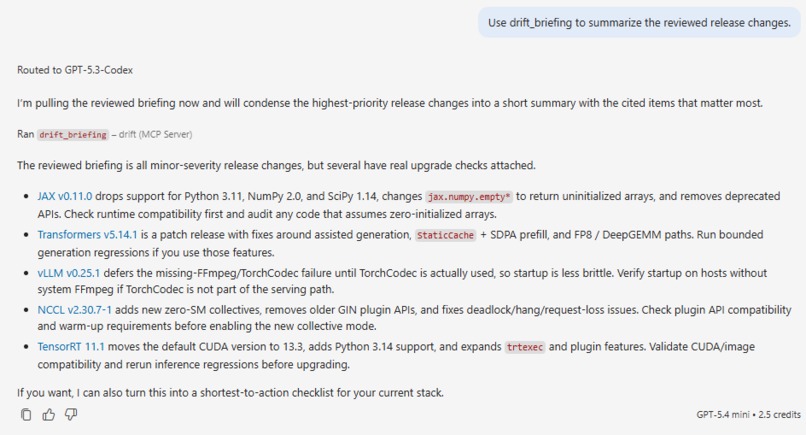Open the NCCL v2.30.7-1 link
Viewport: 806px width, 435px height.
(x=75, y=310)
